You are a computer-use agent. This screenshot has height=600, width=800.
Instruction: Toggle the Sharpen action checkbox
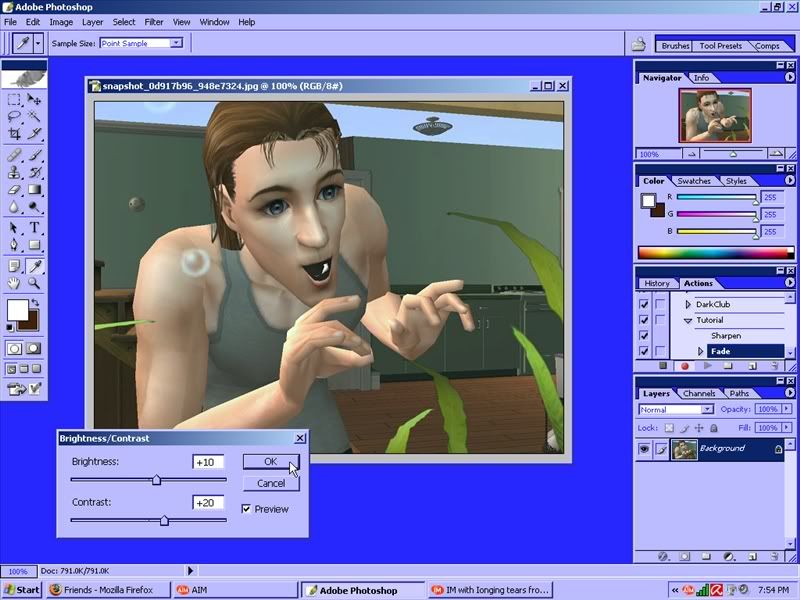pyautogui.click(x=644, y=336)
